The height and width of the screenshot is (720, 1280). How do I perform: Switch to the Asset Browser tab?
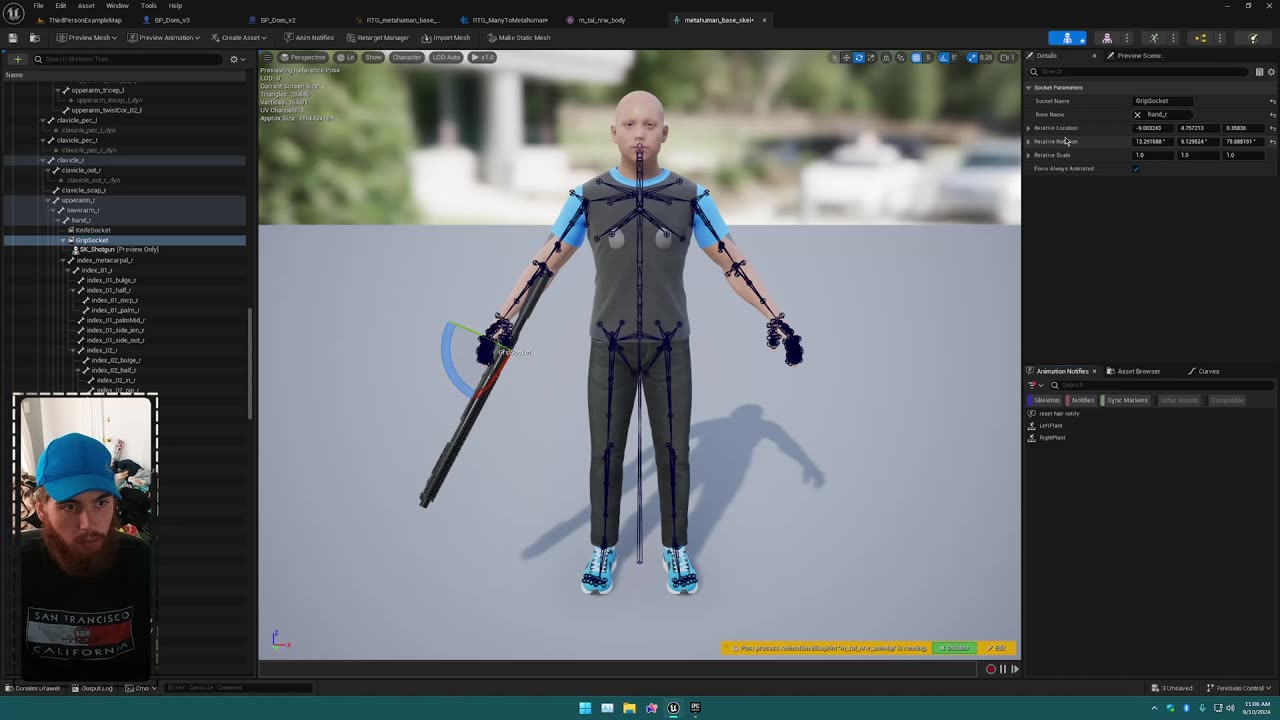tap(1133, 371)
